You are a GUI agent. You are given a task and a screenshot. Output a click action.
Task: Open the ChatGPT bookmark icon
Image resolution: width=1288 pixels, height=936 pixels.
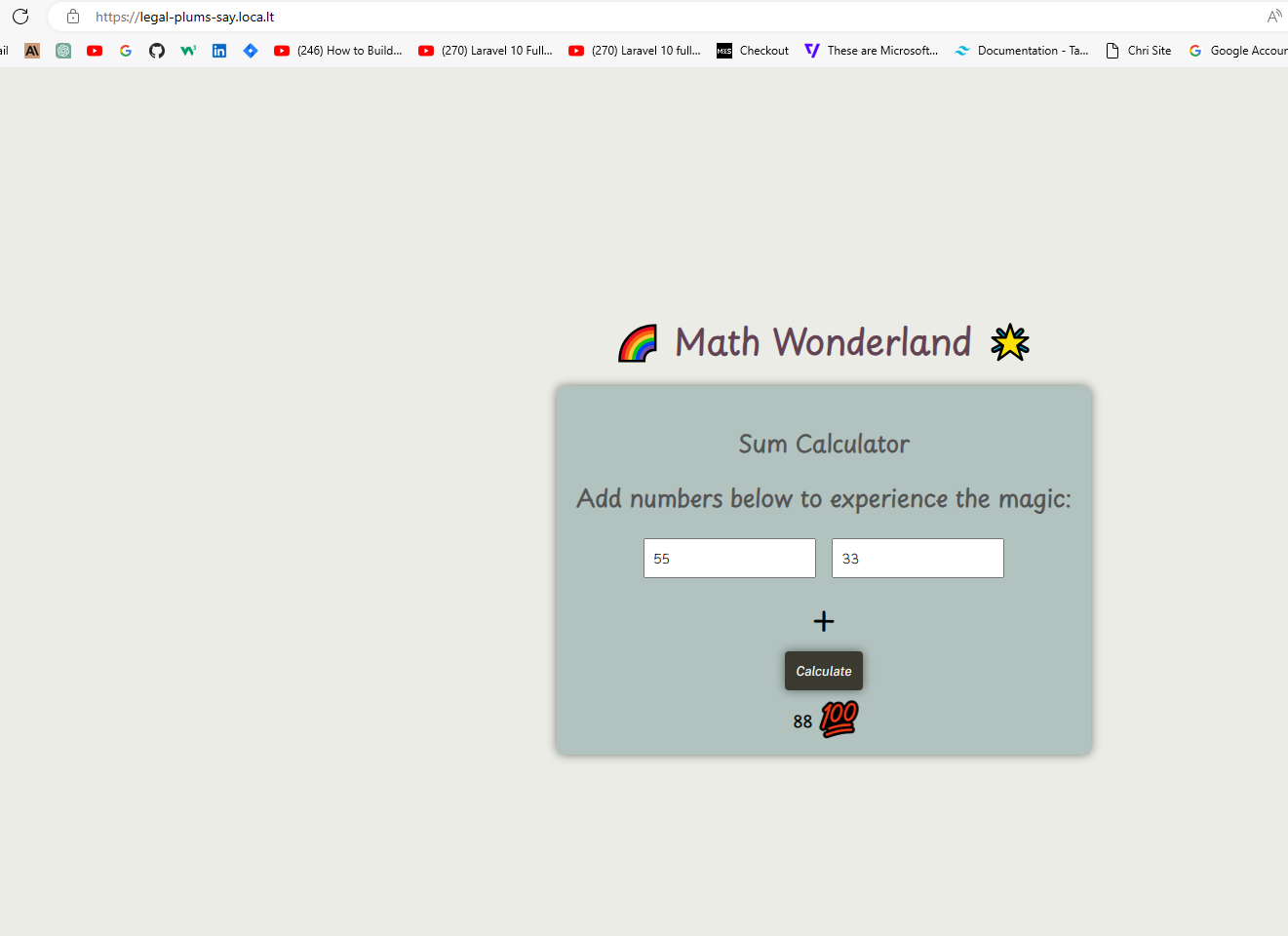(63, 51)
